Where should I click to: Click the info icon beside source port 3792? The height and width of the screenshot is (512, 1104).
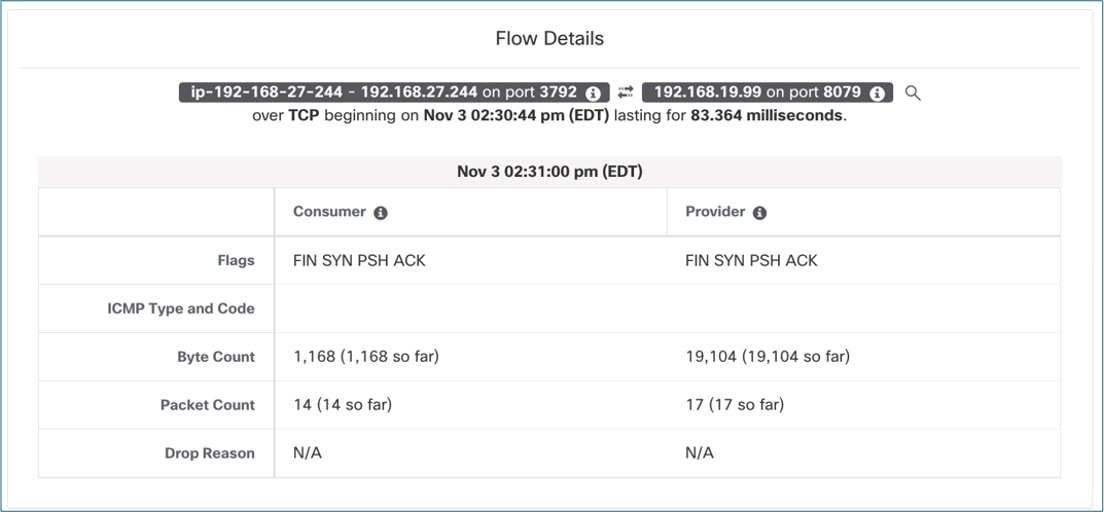pos(593,93)
